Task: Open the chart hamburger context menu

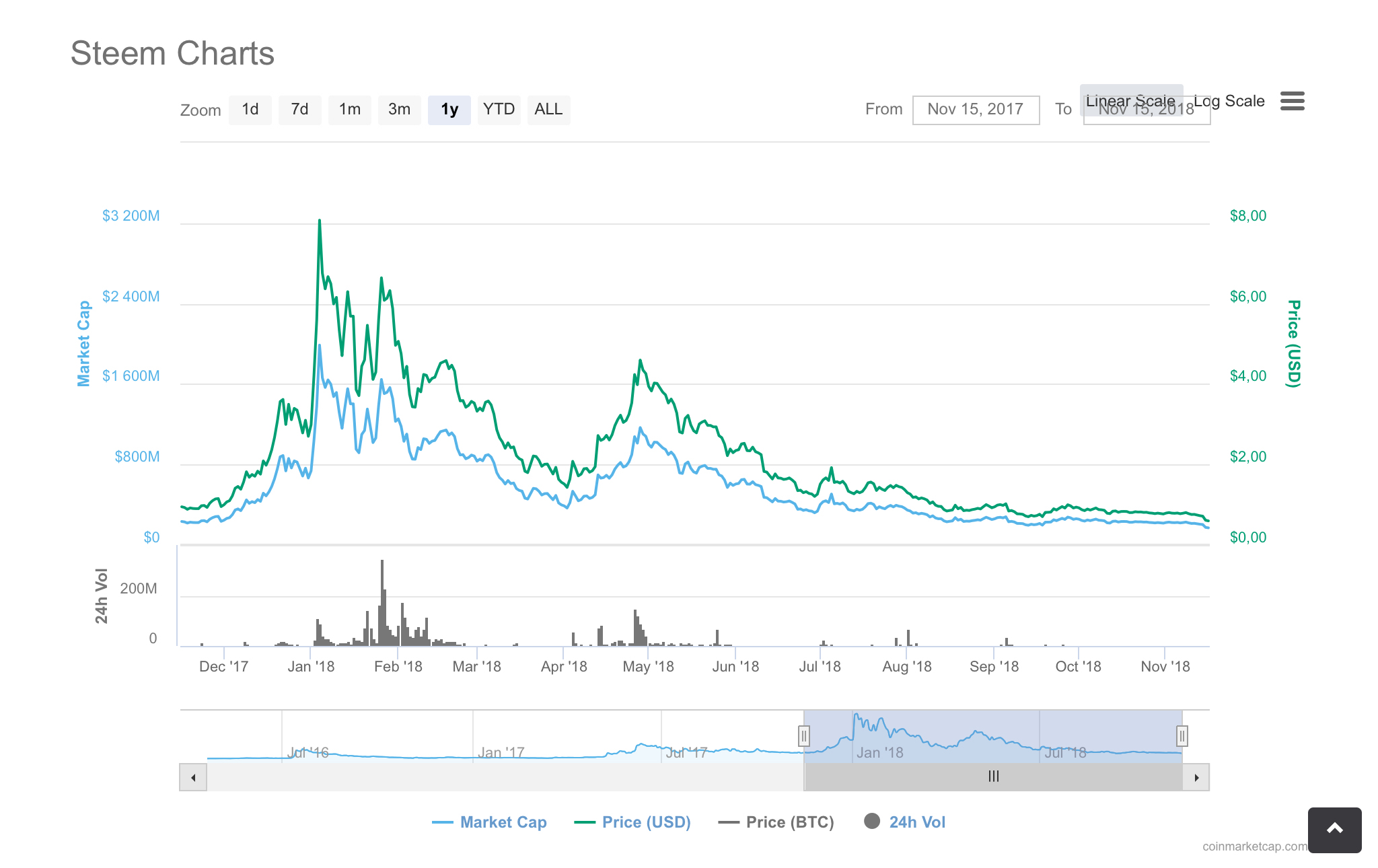Action: point(1292,101)
